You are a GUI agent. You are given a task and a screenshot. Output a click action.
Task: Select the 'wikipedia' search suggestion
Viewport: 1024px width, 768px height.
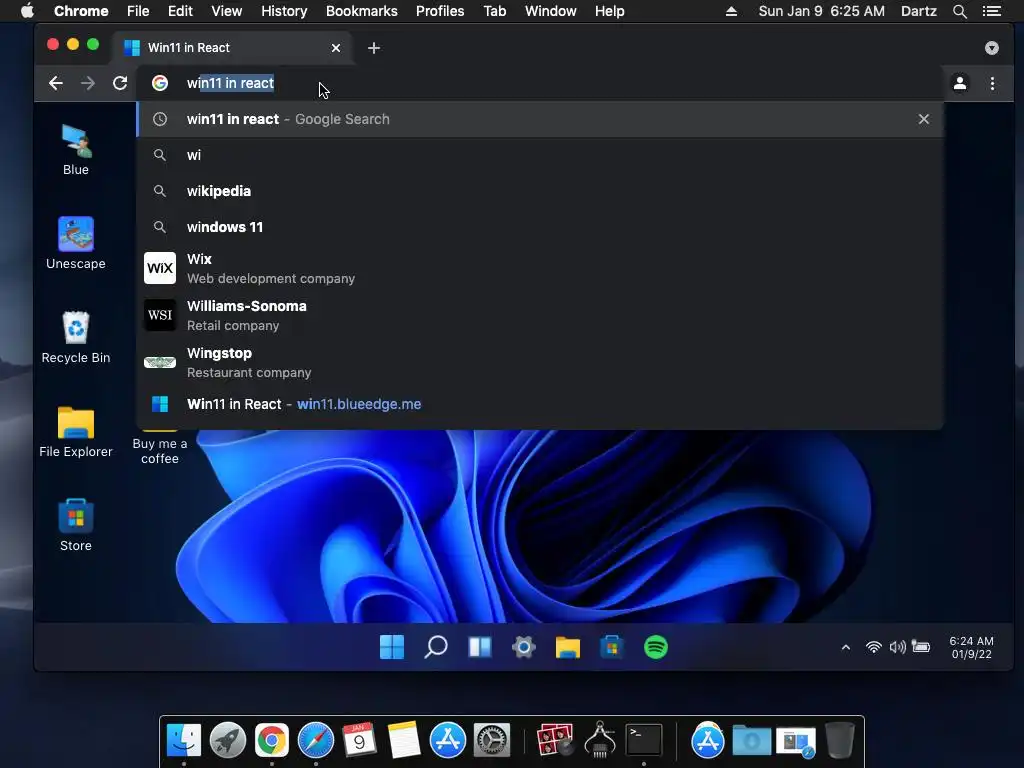coord(539,191)
